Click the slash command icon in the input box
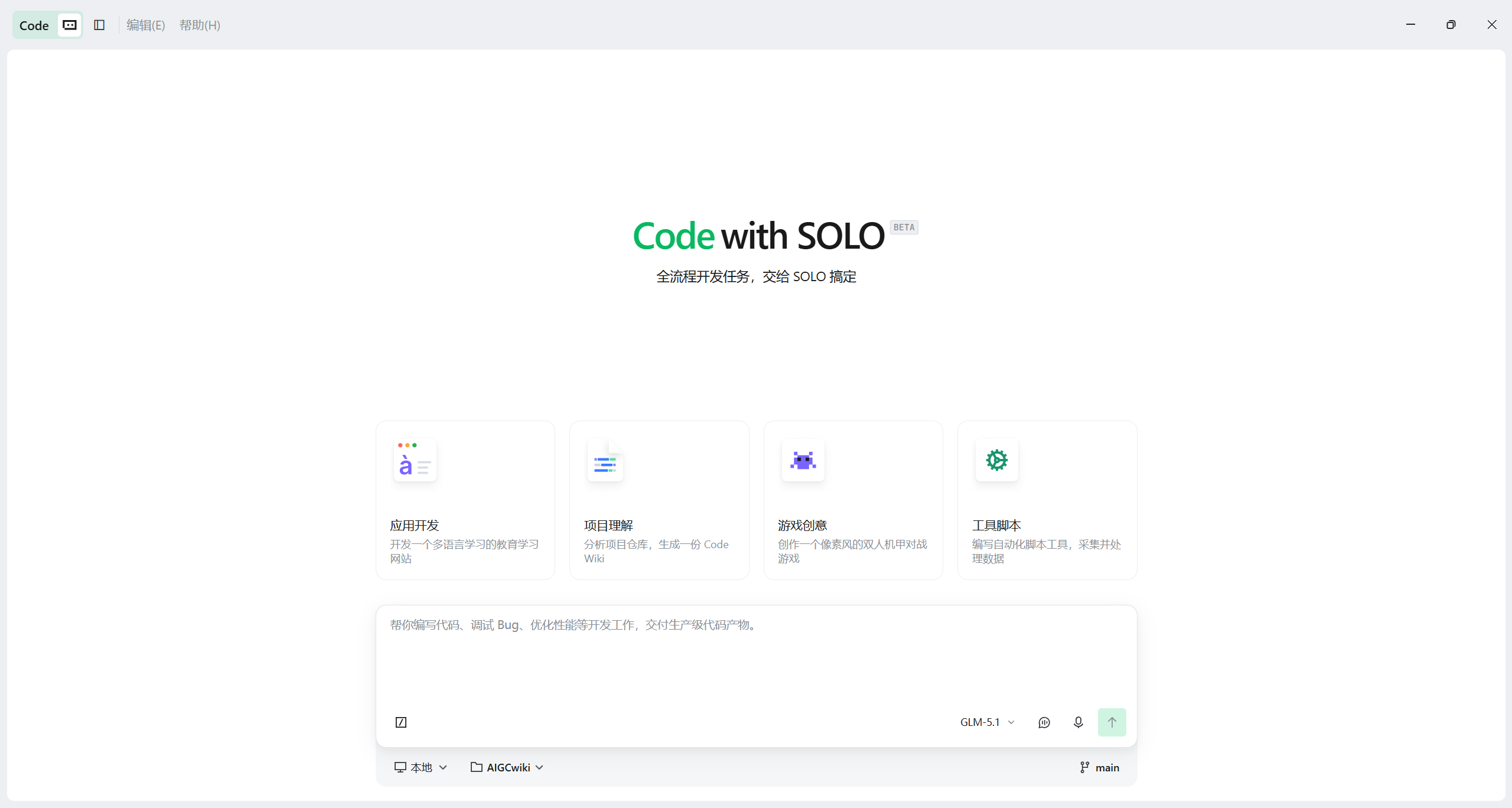 tap(401, 722)
